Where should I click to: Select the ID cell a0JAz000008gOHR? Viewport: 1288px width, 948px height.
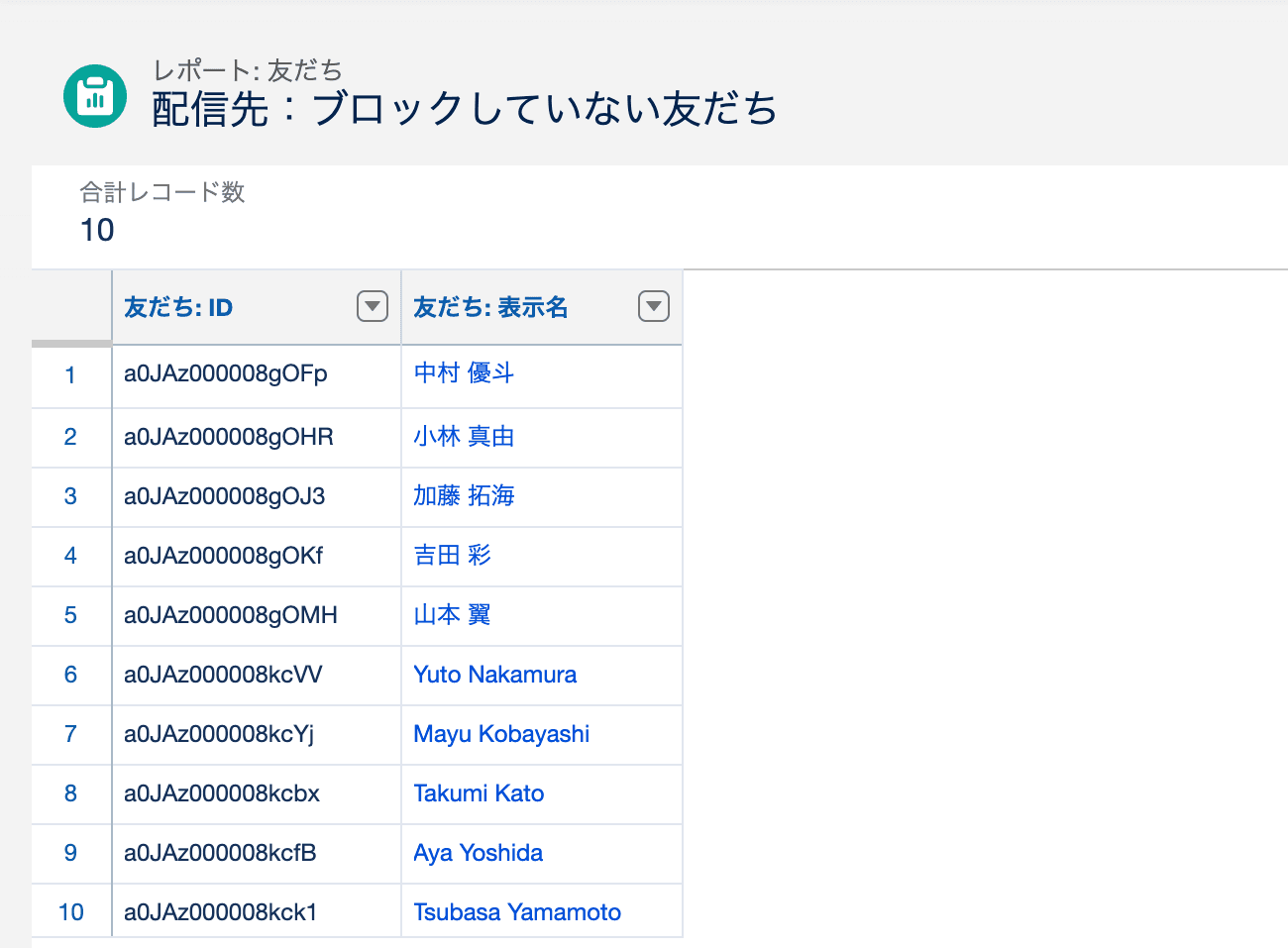click(257, 438)
